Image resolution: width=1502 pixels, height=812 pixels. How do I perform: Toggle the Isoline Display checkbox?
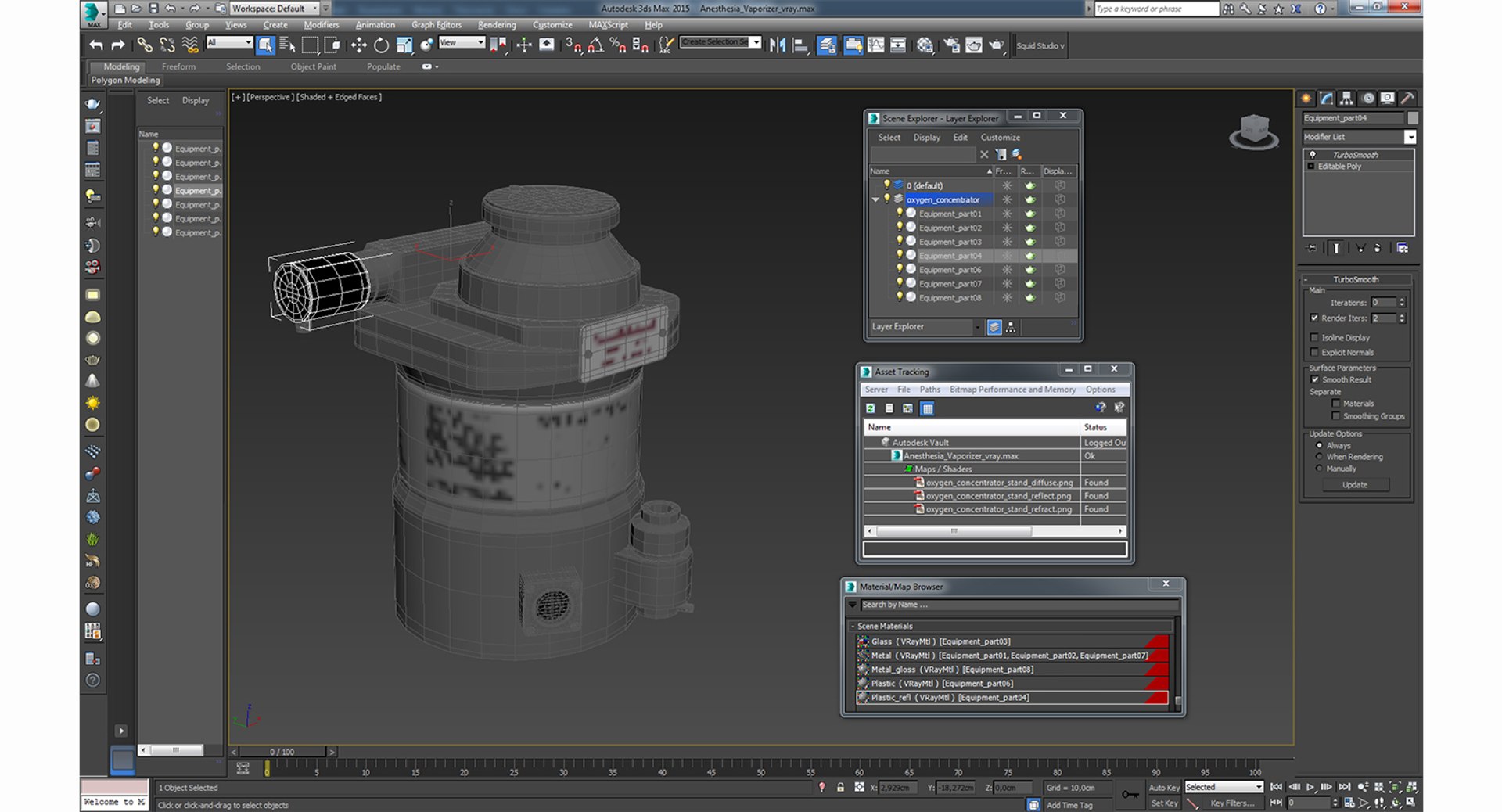pos(1314,338)
